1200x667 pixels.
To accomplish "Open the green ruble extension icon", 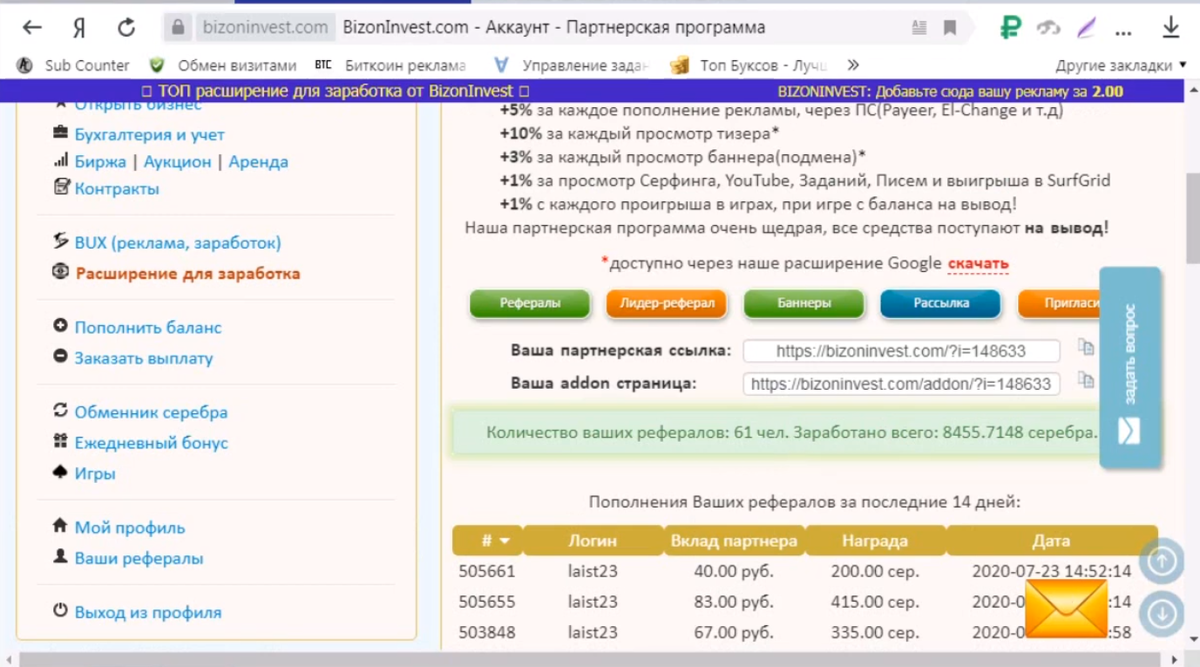I will pos(1010,27).
